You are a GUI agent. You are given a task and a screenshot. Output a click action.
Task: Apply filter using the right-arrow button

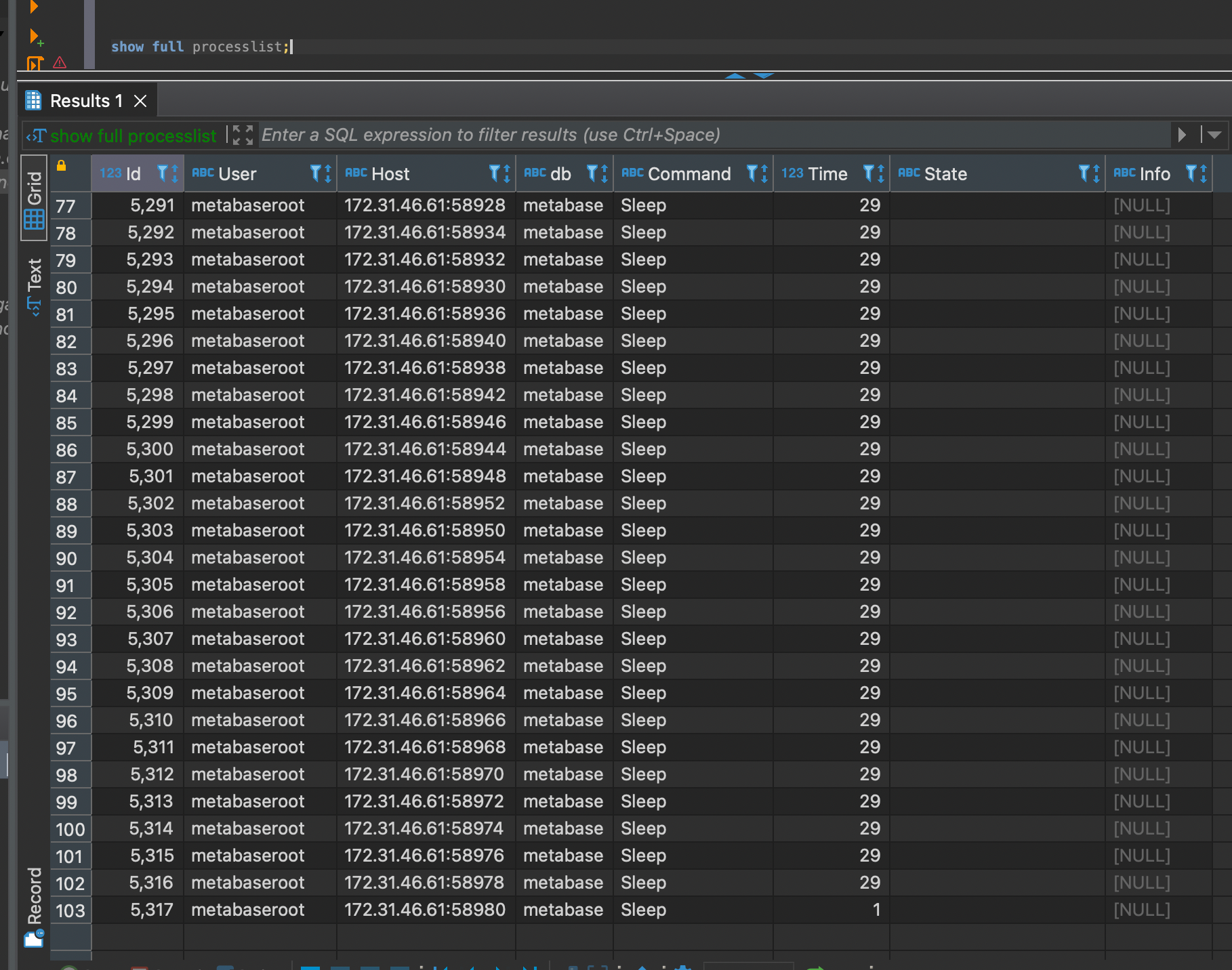1182,135
